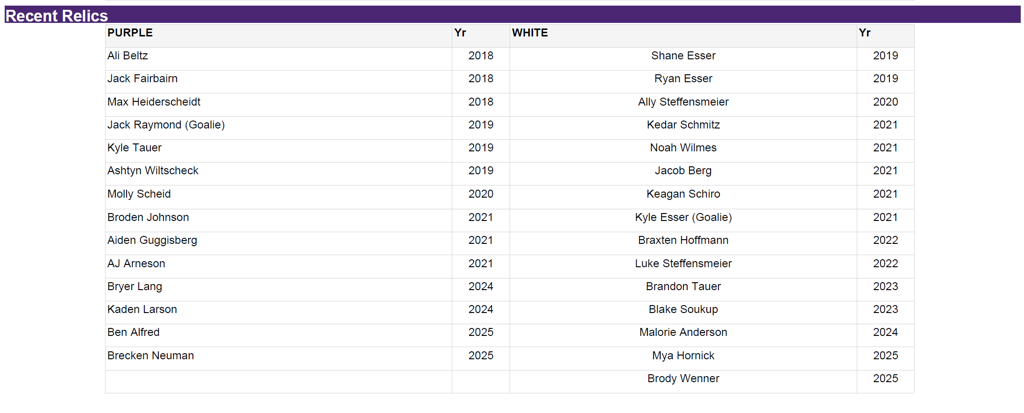Click the Ally Steffensmeier cell
Viewport: 1024px width, 413px height.
tap(683, 102)
